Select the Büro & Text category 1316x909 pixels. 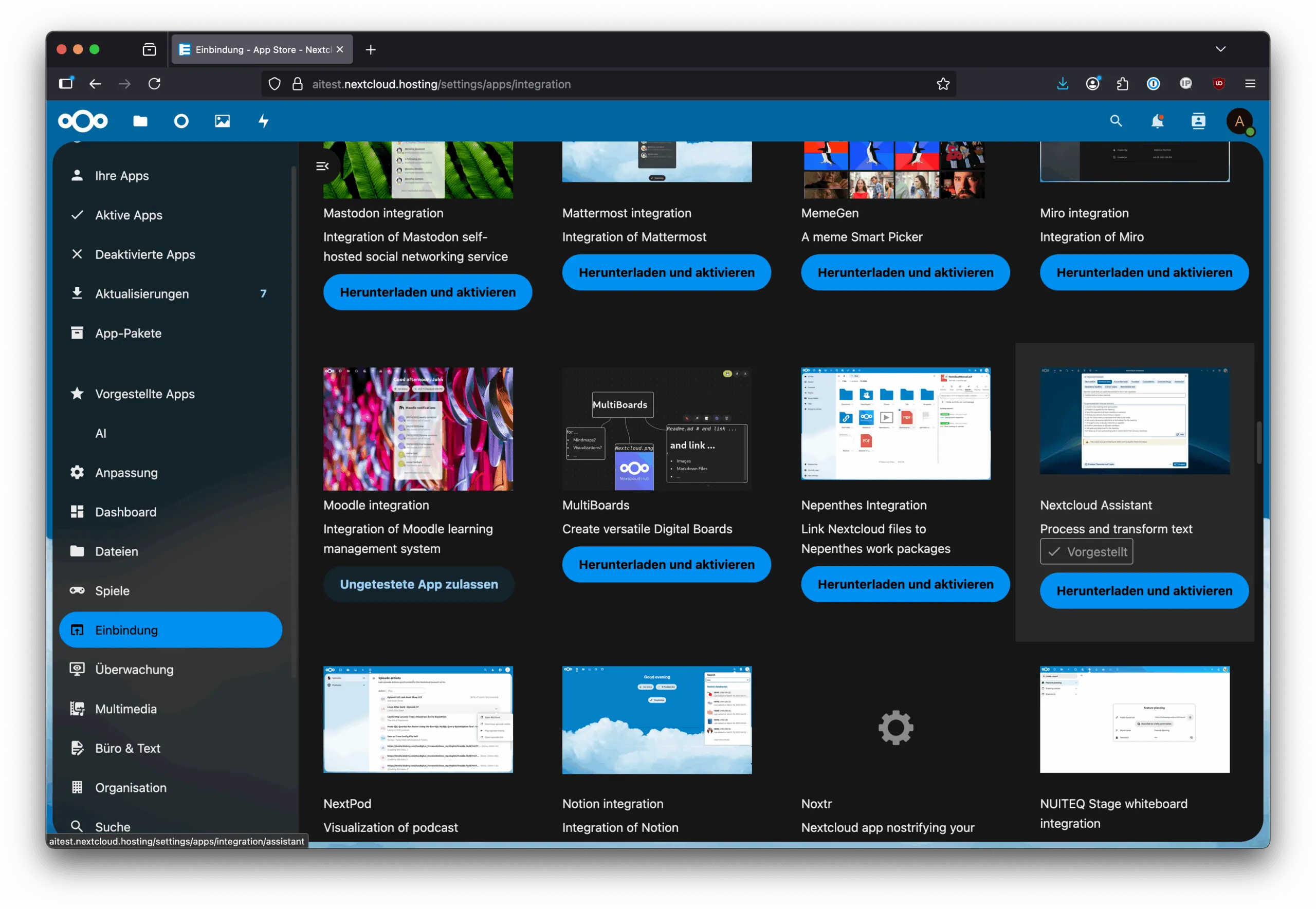[x=170, y=747]
